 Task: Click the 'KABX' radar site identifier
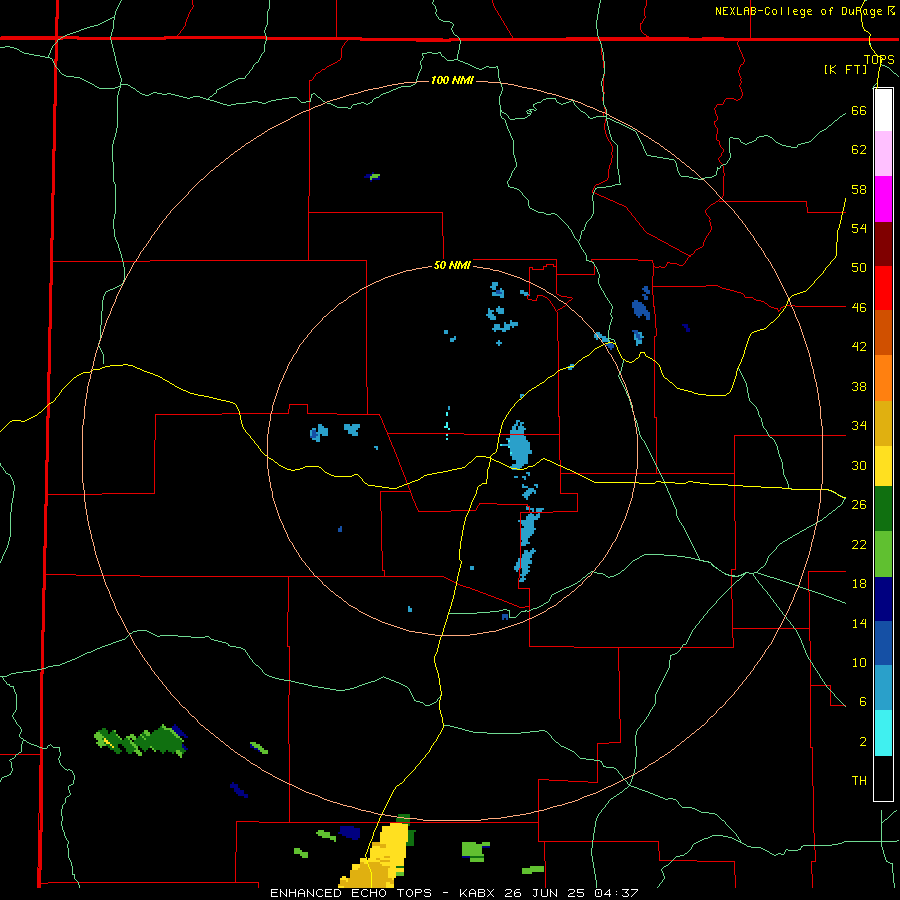point(479,893)
